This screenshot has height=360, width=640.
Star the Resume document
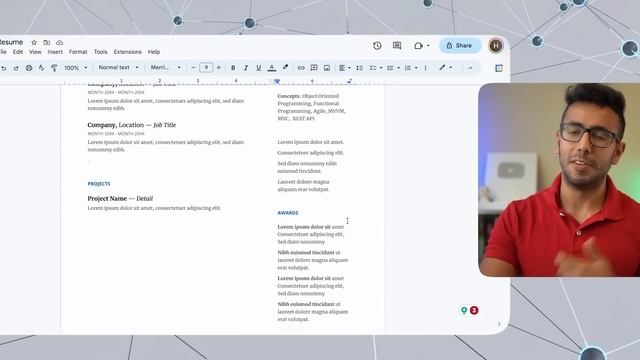(x=34, y=42)
